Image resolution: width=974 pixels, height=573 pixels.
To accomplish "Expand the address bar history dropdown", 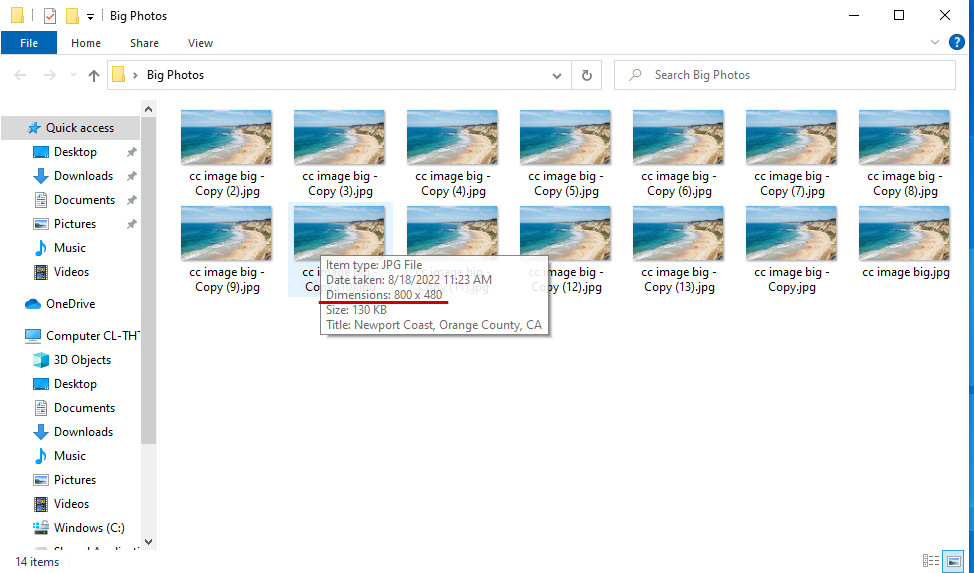I will (x=558, y=75).
